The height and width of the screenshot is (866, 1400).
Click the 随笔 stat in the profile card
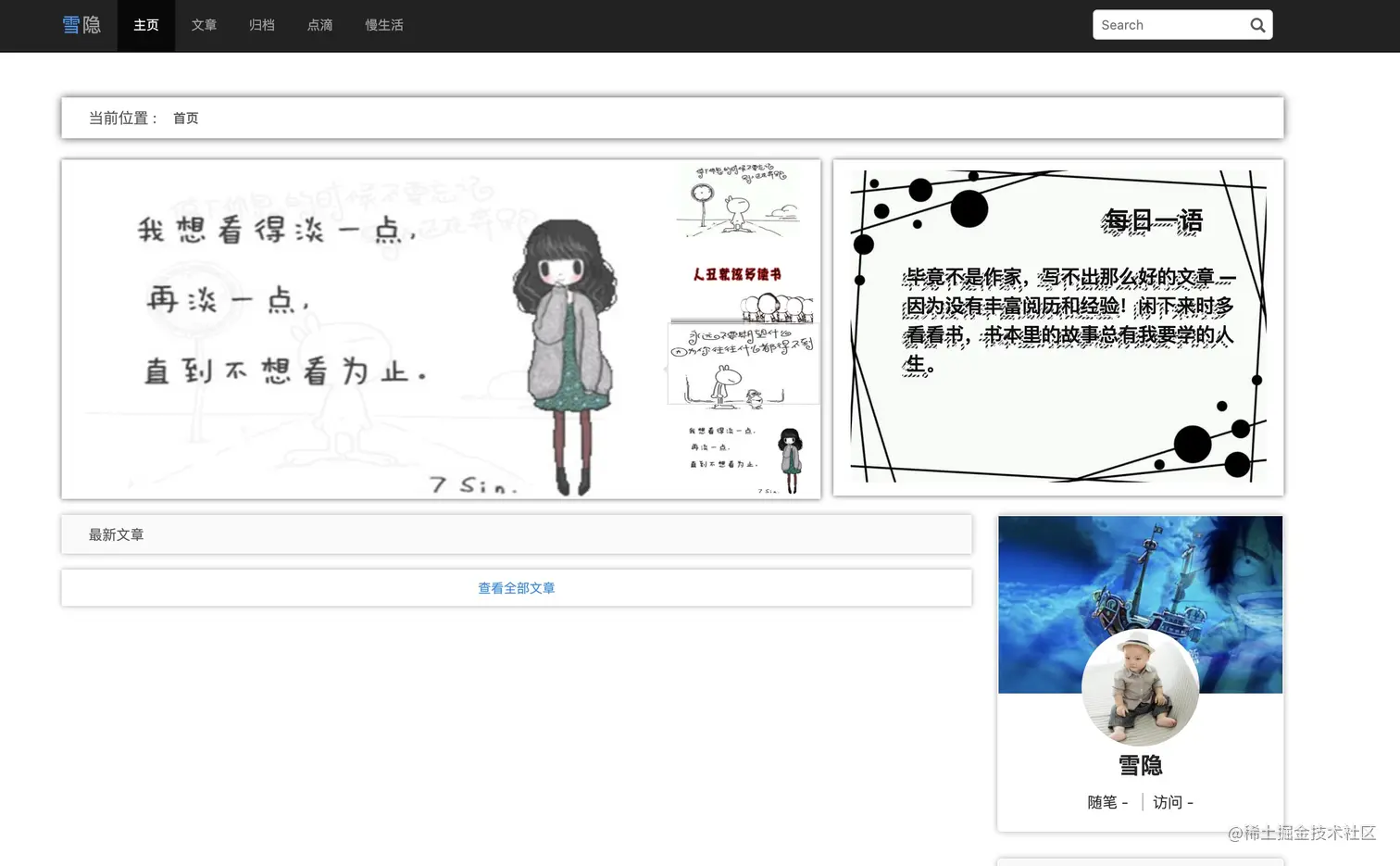coord(1107,802)
